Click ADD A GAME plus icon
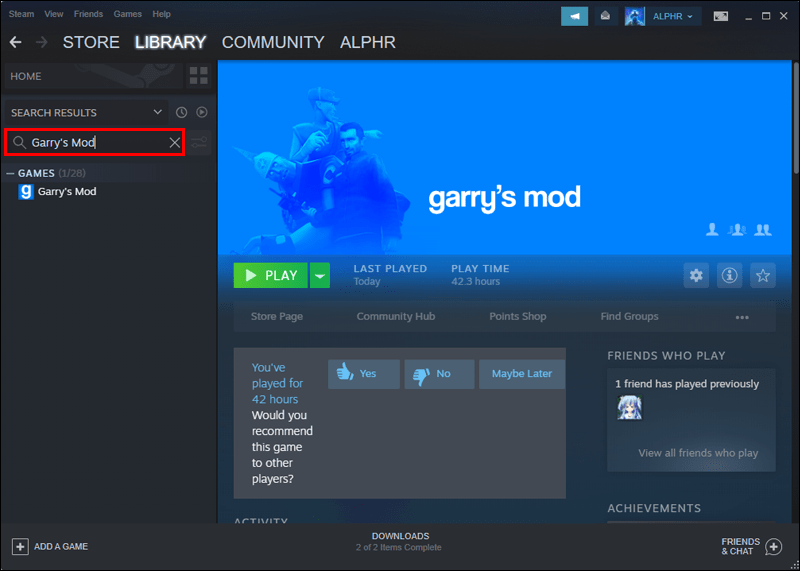 tap(20, 547)
